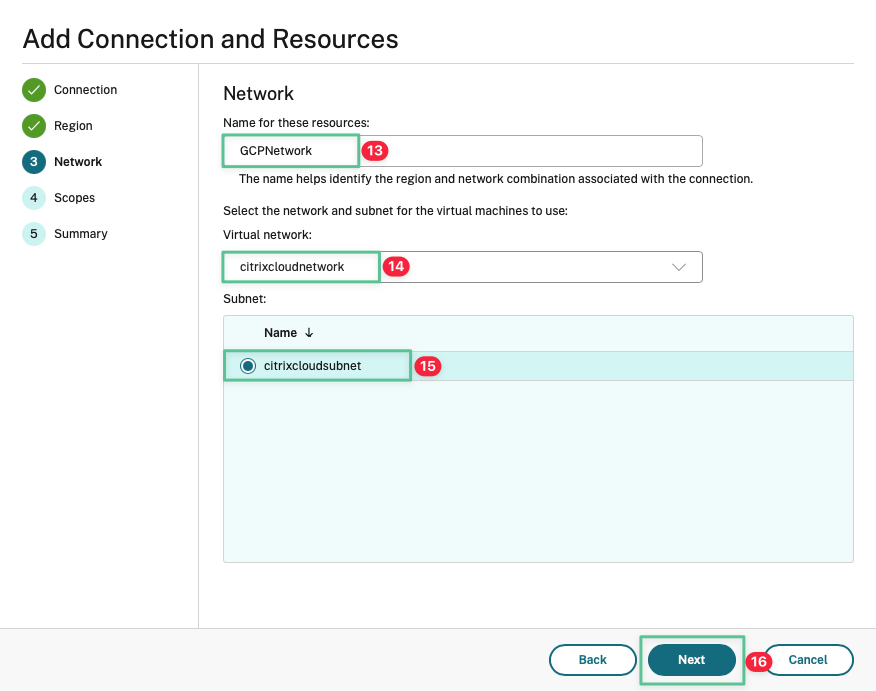This screenshot has height=691, width=876.
Task: Click the step 3 circle icon
Action: point(34,162)
